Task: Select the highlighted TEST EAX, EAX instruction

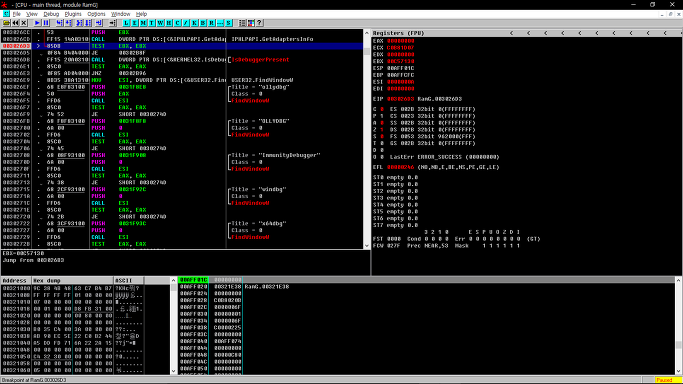Action: point(182,46)
